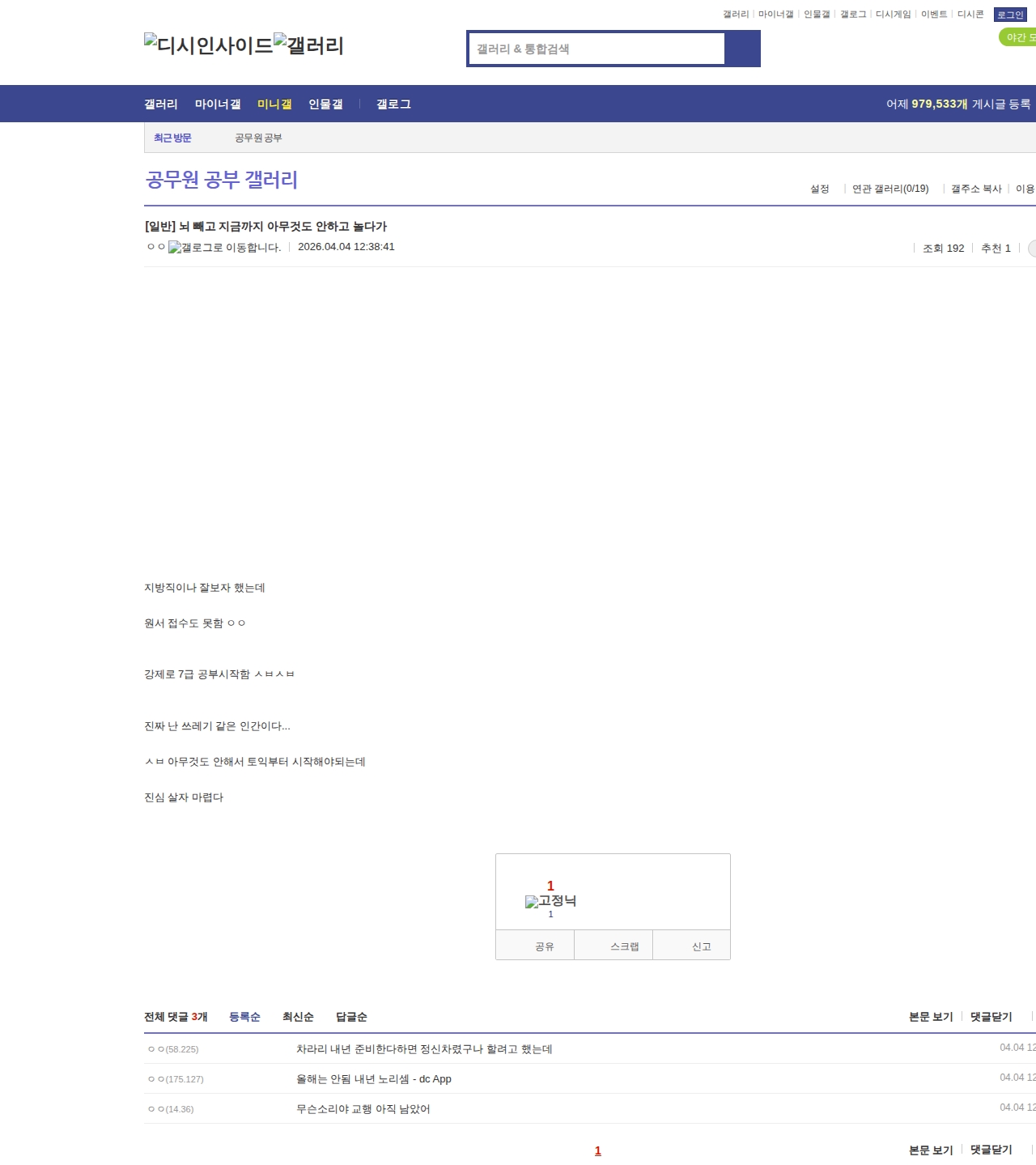Select 마이너갤 in the blue navigation bar
The image size is (1036, 1165).
(218, 104)
